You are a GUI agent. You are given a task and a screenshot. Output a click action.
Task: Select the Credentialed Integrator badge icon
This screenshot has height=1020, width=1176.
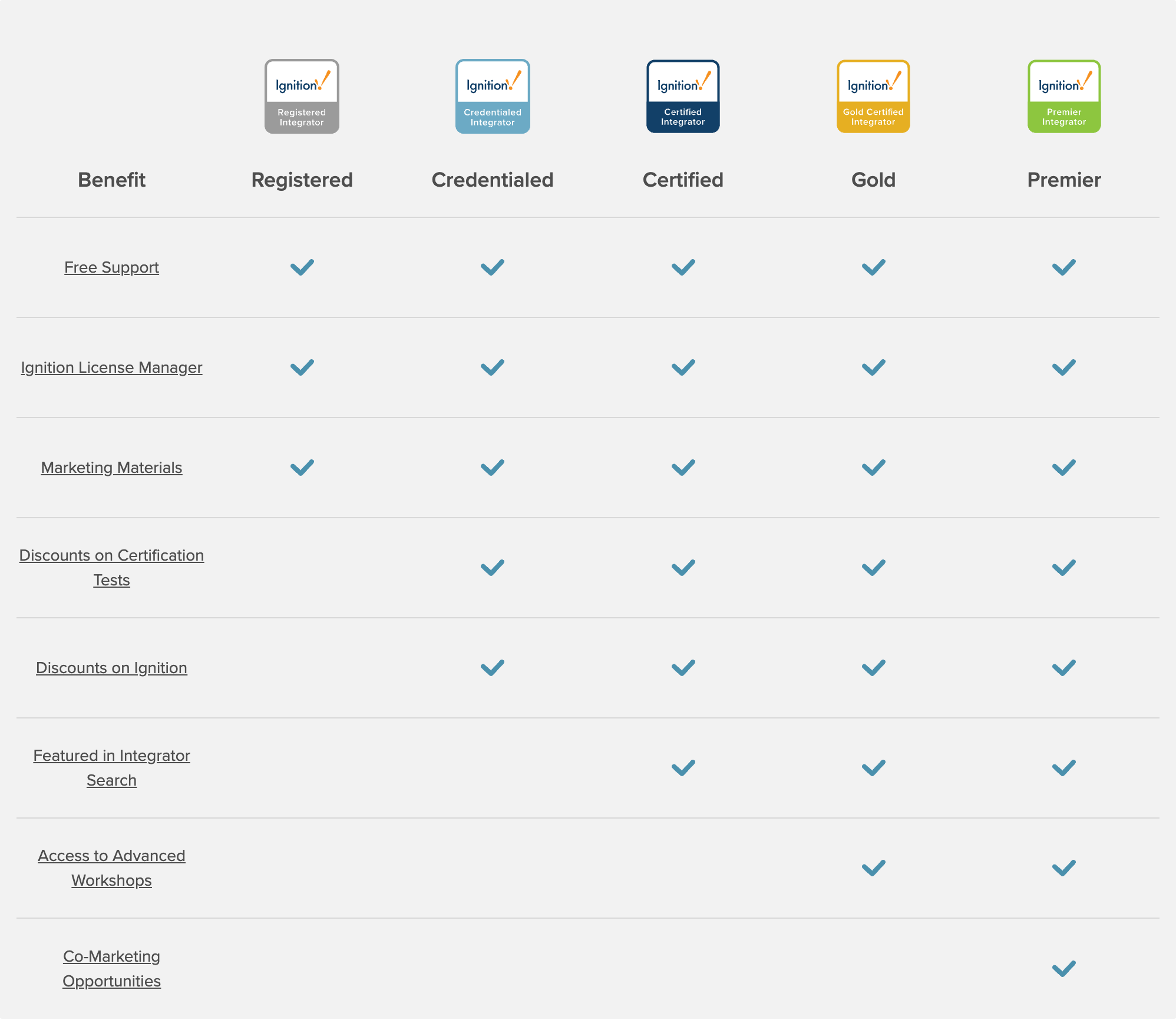(x=492, y=96)
